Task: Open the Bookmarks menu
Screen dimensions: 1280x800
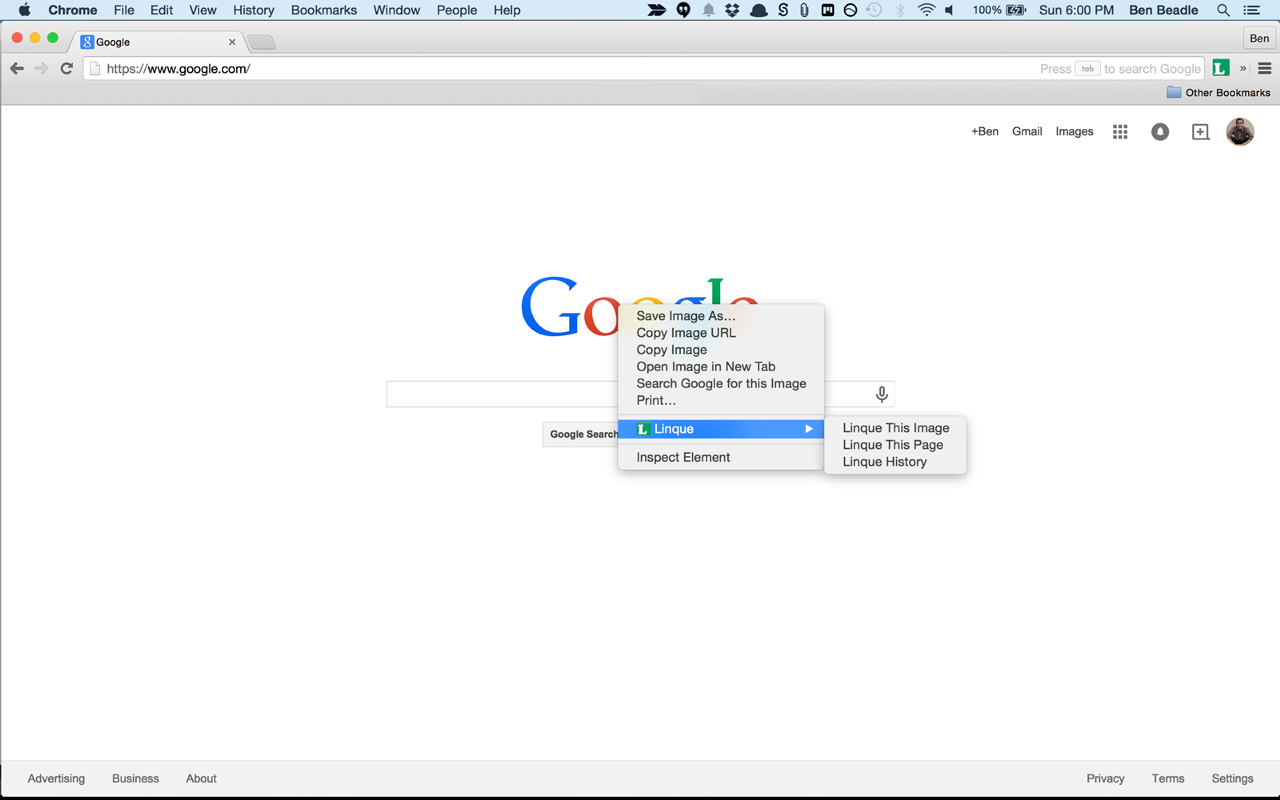Action: (x=324, y=10)
